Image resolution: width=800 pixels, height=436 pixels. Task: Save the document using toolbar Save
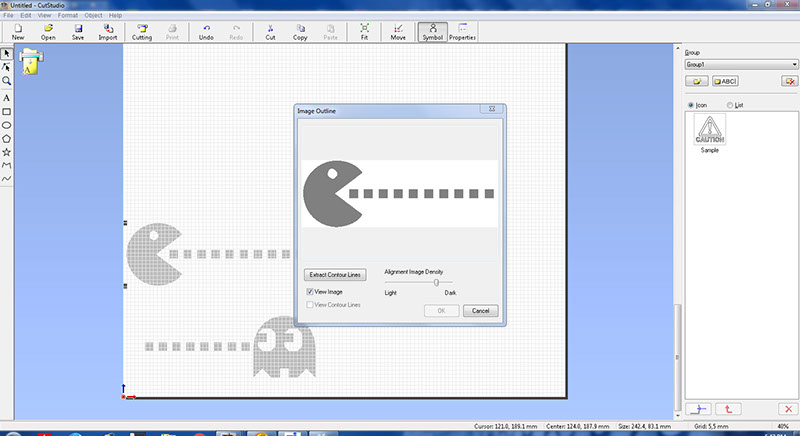point(78,32)
